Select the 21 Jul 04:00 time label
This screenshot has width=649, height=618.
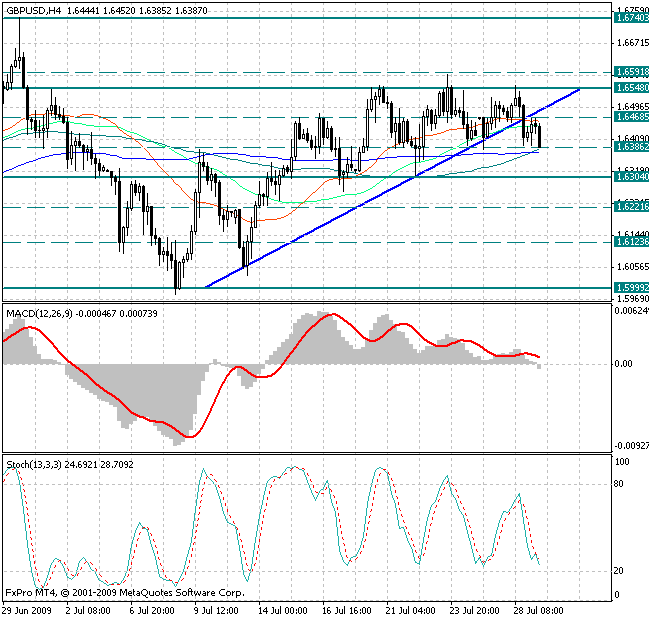411,611
